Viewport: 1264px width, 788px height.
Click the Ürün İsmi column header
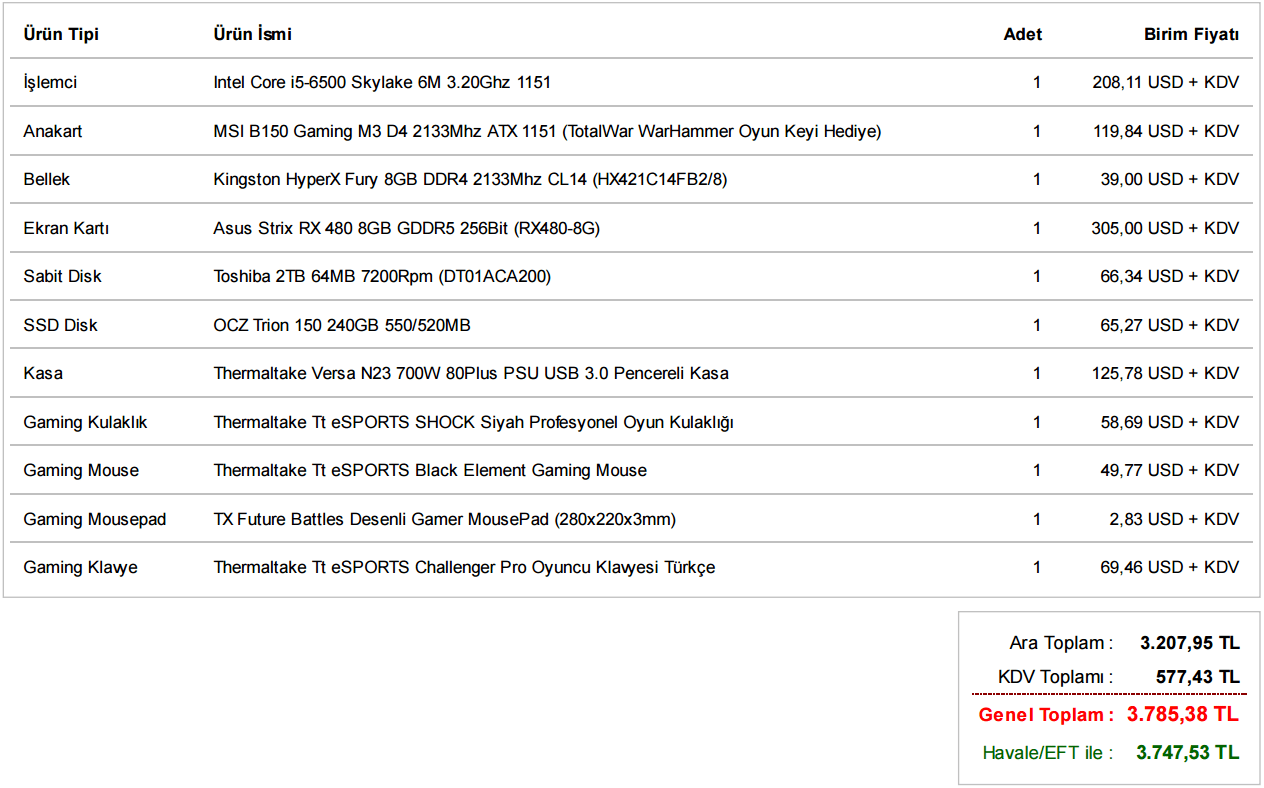coord(252,34)
